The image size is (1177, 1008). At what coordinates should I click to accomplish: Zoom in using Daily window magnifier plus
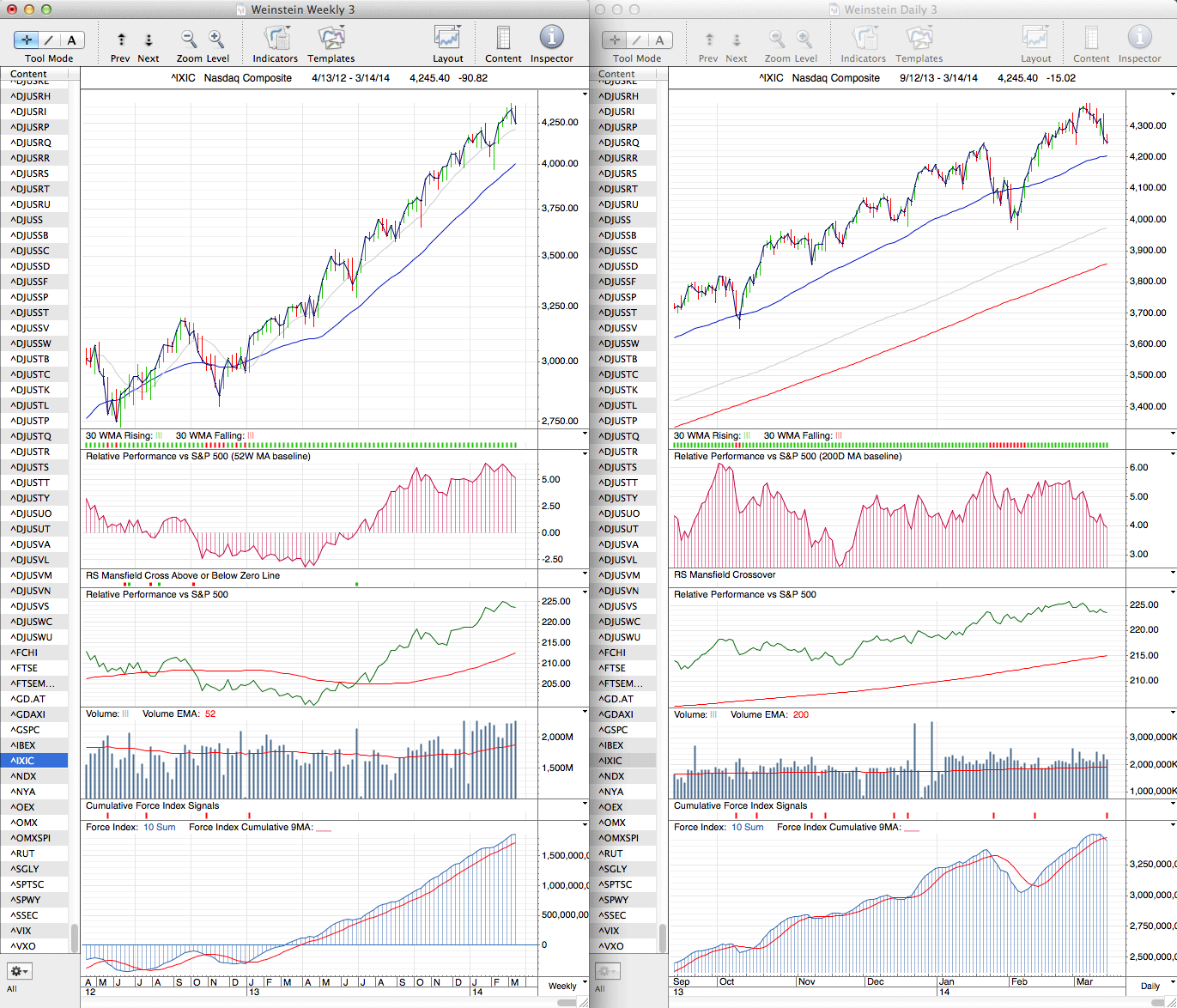tap(804, 39)
